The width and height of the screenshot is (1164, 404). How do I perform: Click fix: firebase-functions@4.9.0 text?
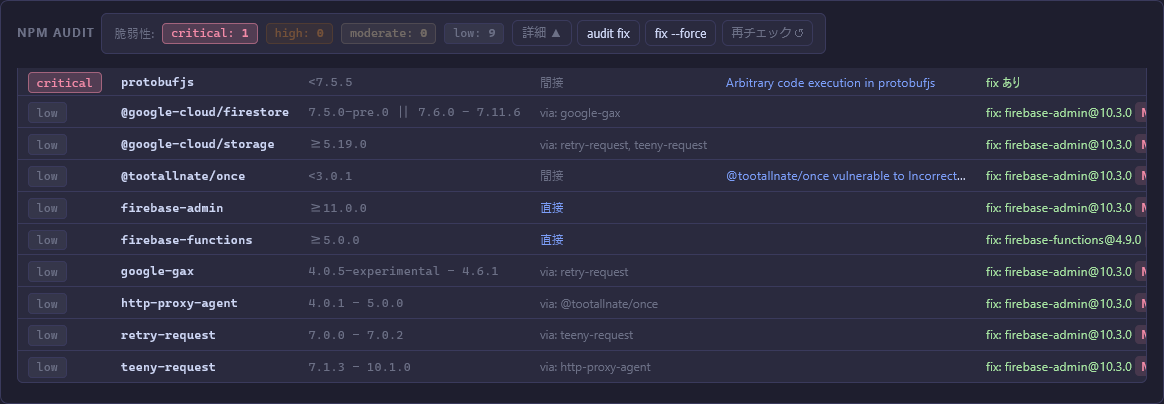1064,240
